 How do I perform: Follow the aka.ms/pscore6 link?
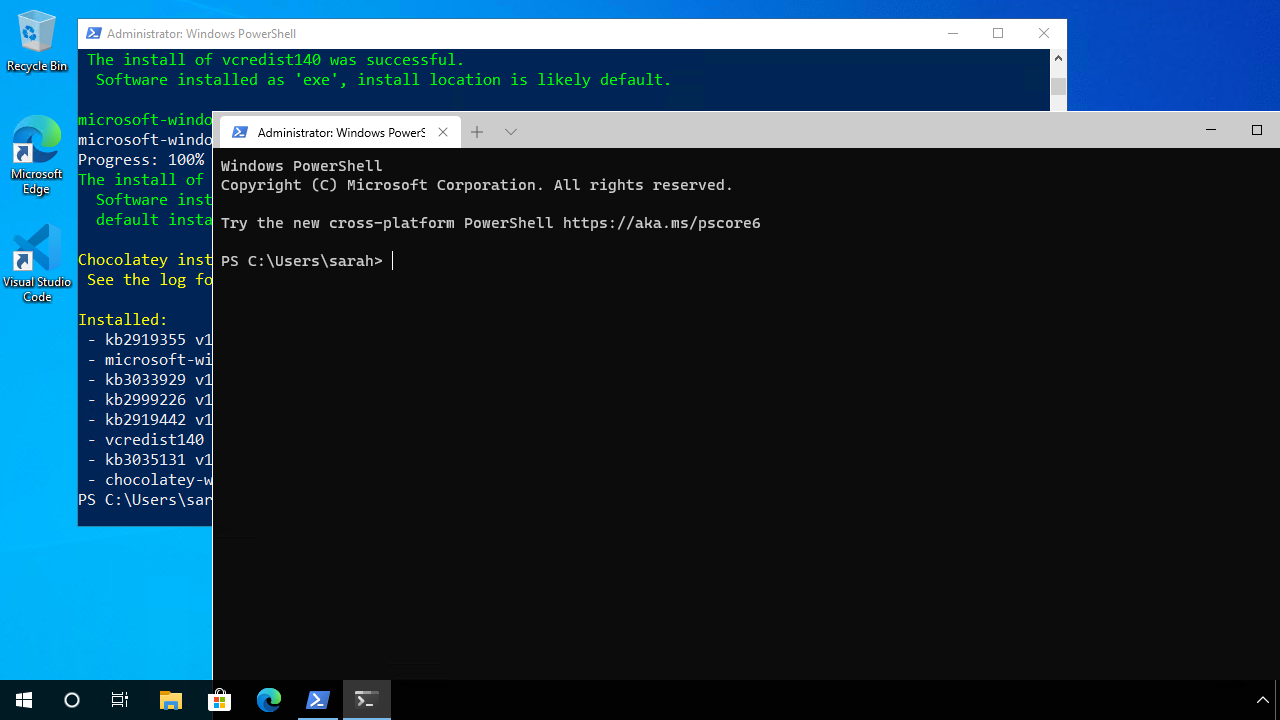click(x=662, y=223)
